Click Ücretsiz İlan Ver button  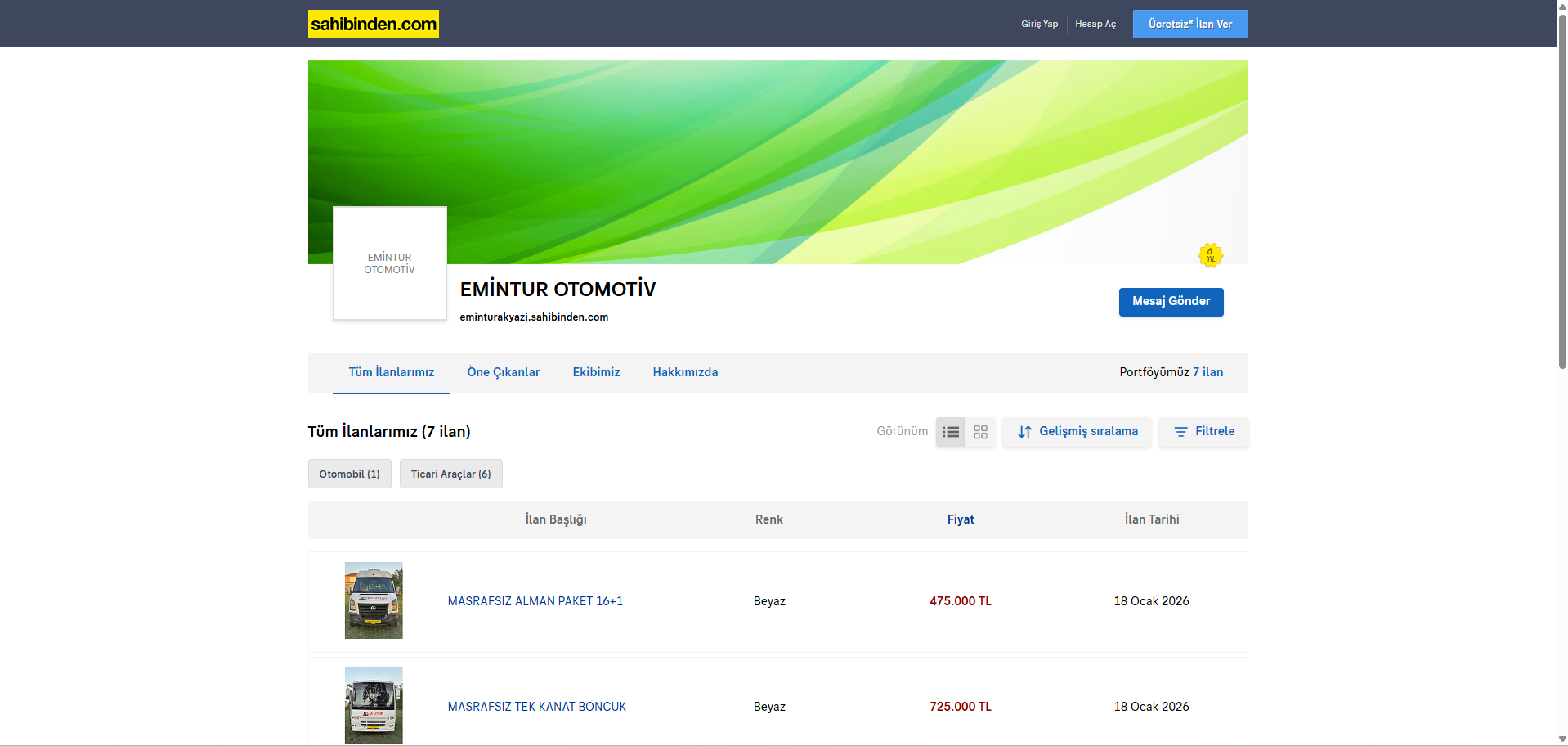click(x=1190, y=24)
